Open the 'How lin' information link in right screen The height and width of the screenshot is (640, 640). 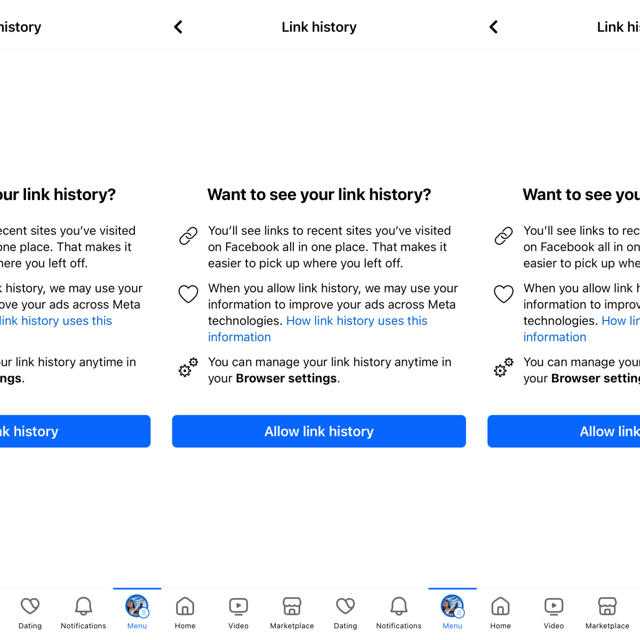582,329
